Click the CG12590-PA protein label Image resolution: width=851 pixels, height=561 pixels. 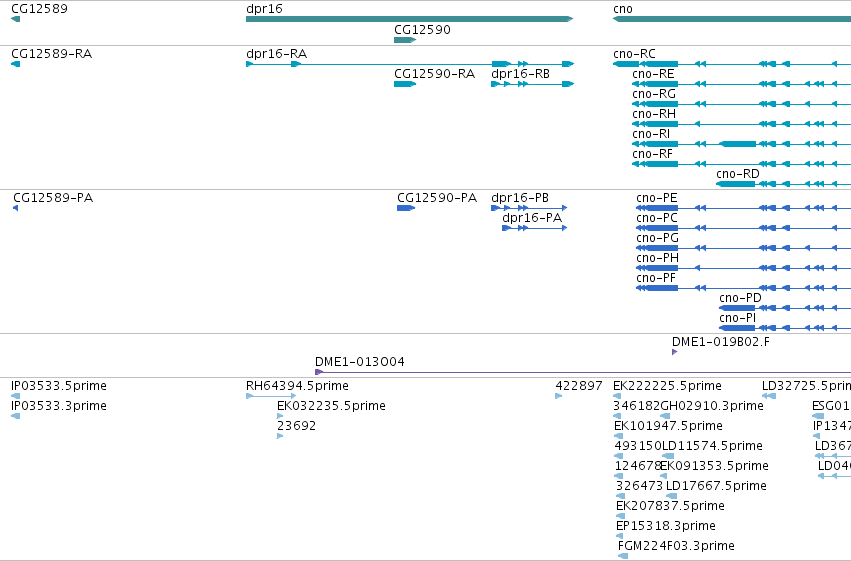(x=437, y=198)
